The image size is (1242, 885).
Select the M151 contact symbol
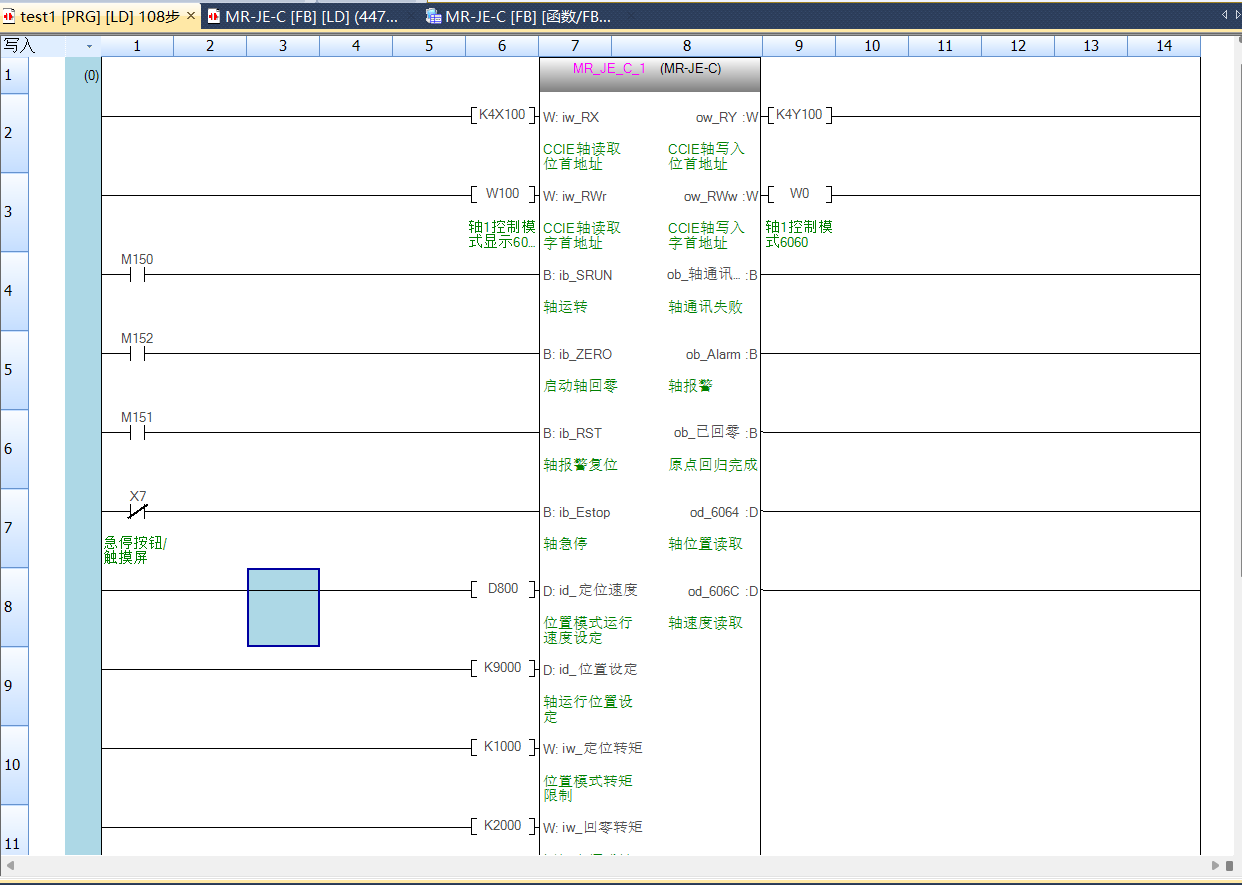click(137, 433)
